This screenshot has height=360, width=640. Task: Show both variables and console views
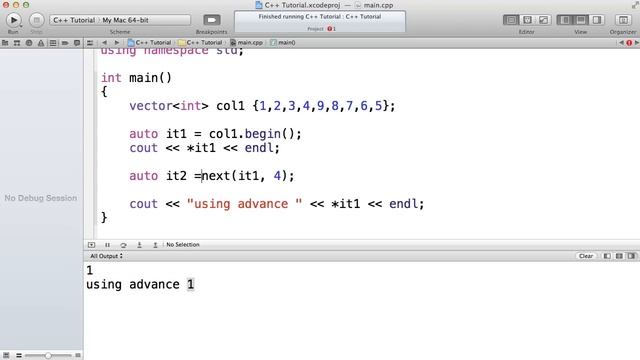pyautogui.click(x=619, y=256)
